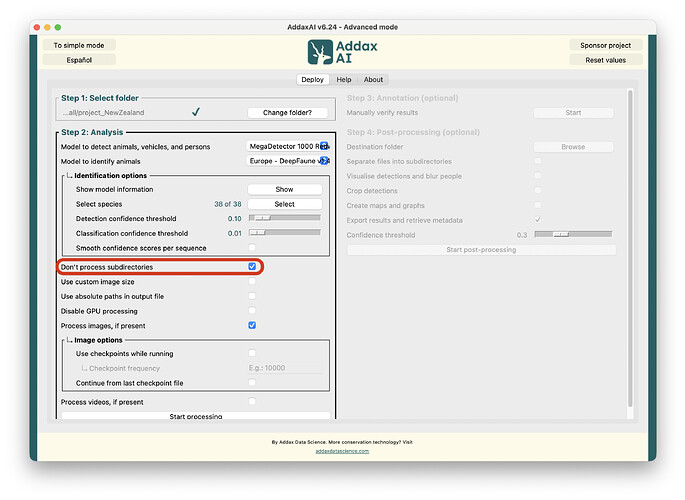Uncheck Don't process subdirectories
The image size is (685, 500).
(252, 267)
